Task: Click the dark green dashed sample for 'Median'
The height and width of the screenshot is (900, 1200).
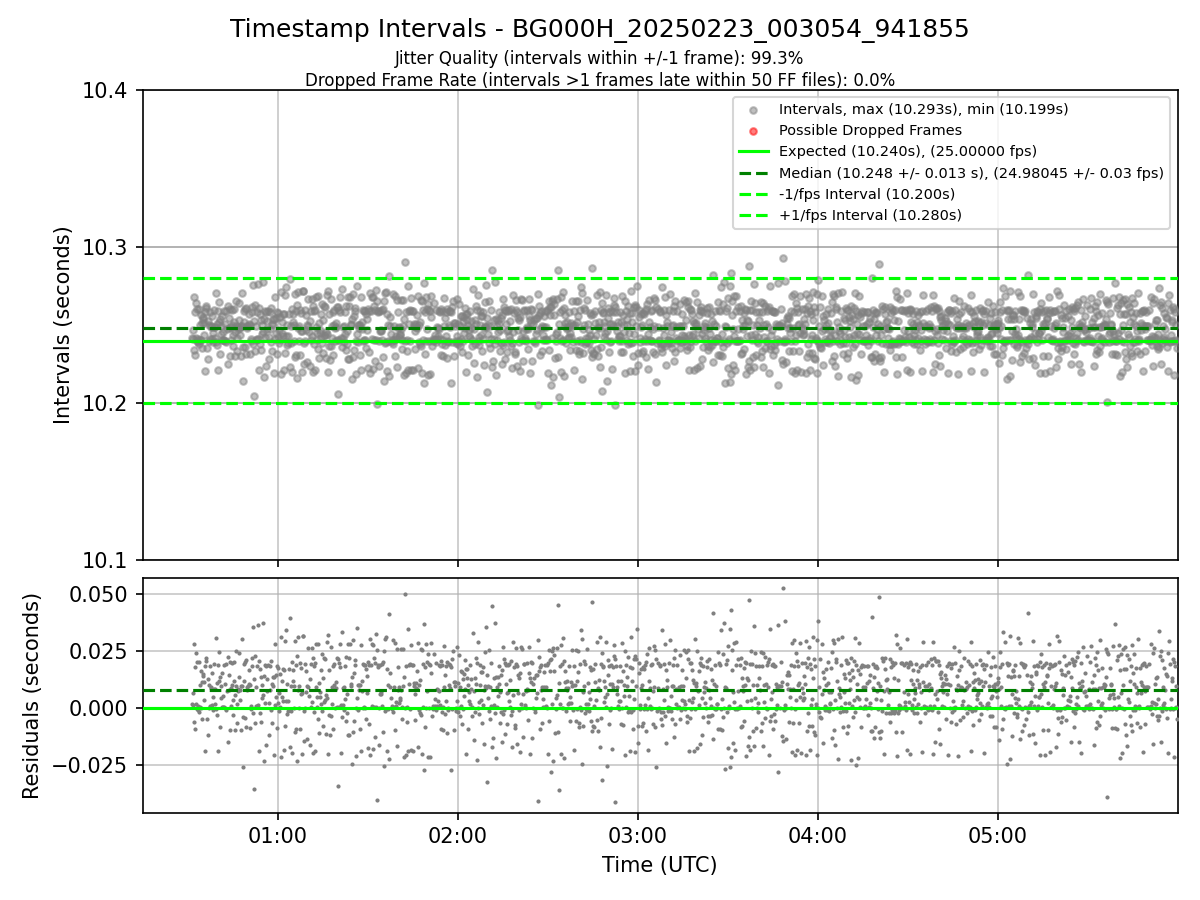Action: tap(754, 172)
